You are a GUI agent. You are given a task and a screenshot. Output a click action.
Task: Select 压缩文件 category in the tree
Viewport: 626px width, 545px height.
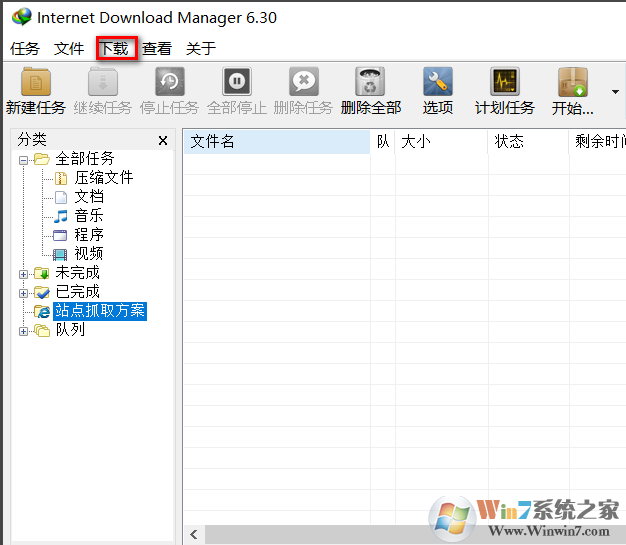[x=103, y=178]
